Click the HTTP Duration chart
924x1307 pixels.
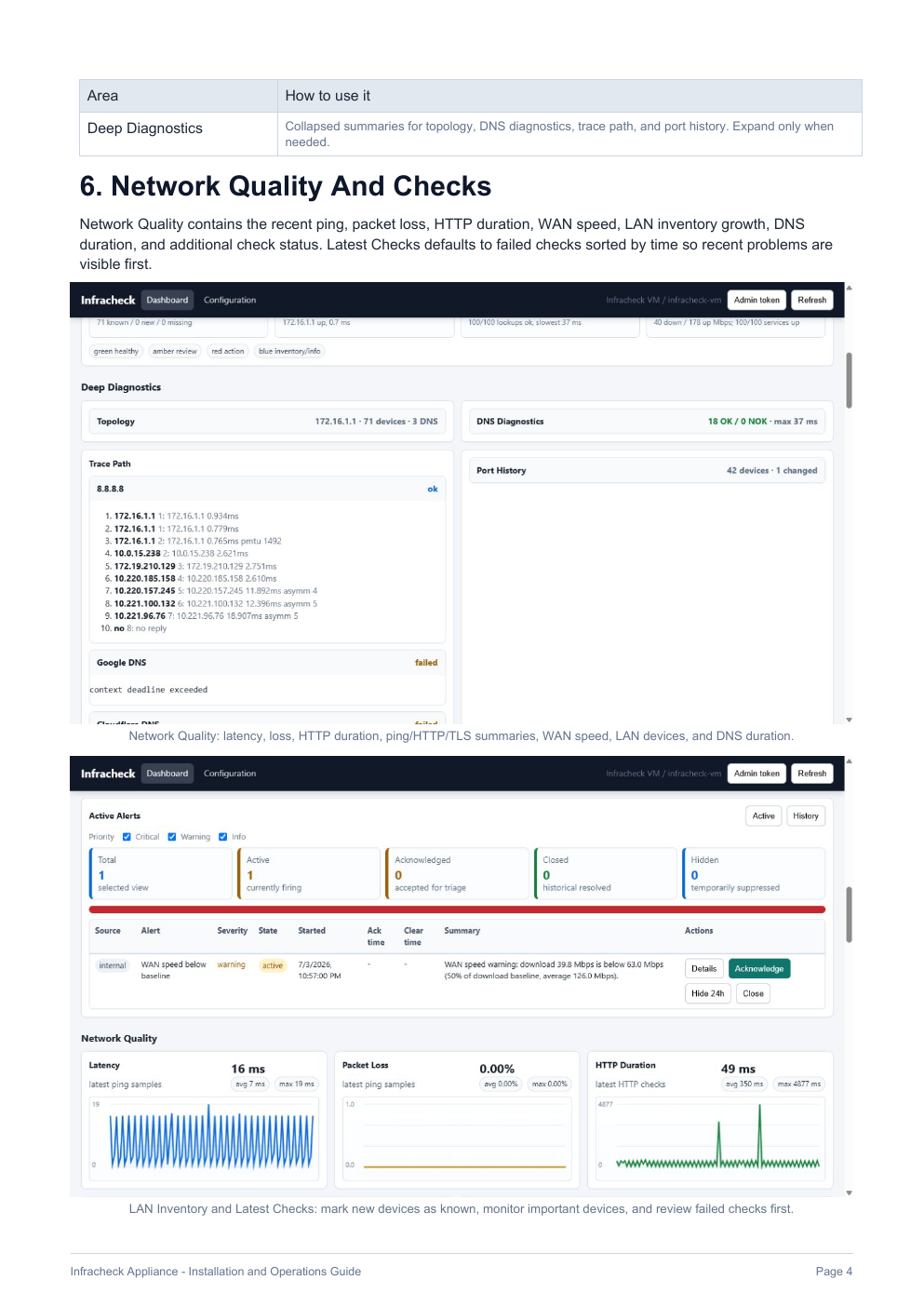coord(710,1139)
